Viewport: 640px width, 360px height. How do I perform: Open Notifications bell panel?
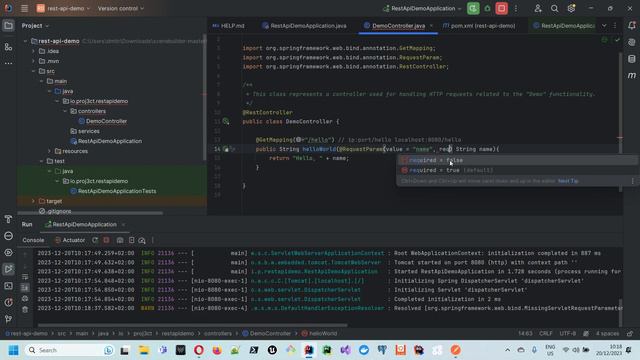[632, 25]
